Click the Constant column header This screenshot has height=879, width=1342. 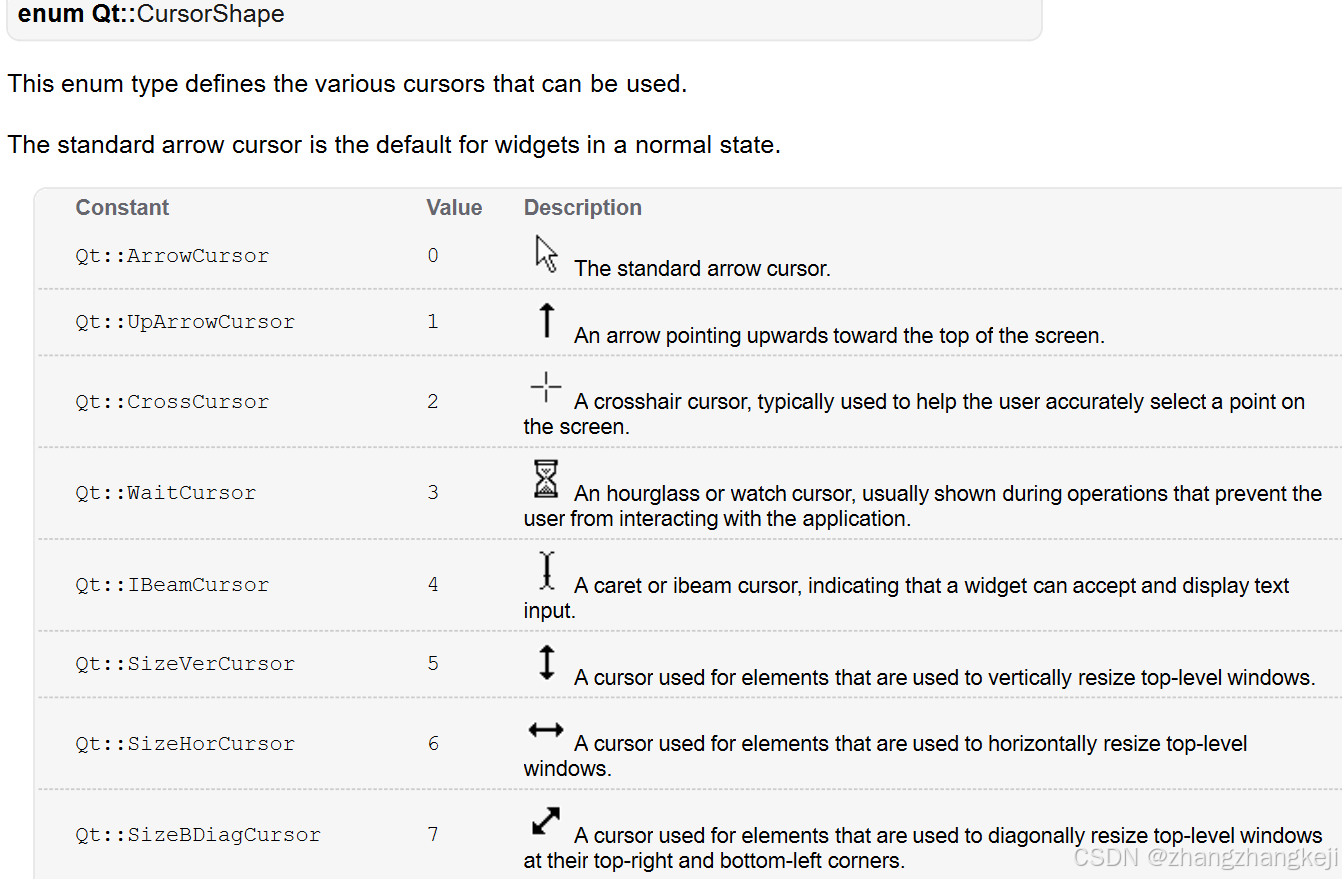(x=122, y=208)
